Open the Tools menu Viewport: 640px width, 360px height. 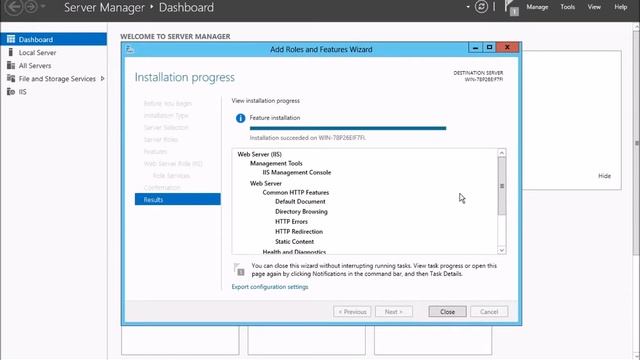point(567,7)
